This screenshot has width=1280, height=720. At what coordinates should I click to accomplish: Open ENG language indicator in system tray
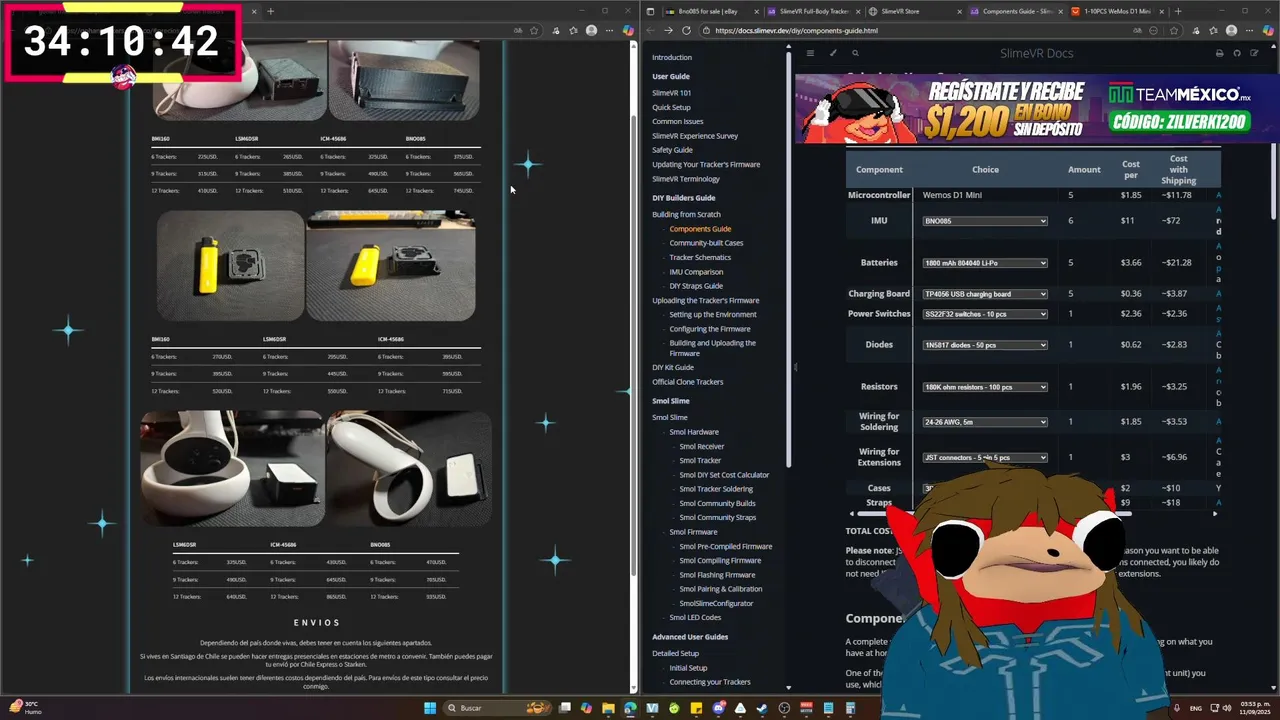click(1196, 708)
